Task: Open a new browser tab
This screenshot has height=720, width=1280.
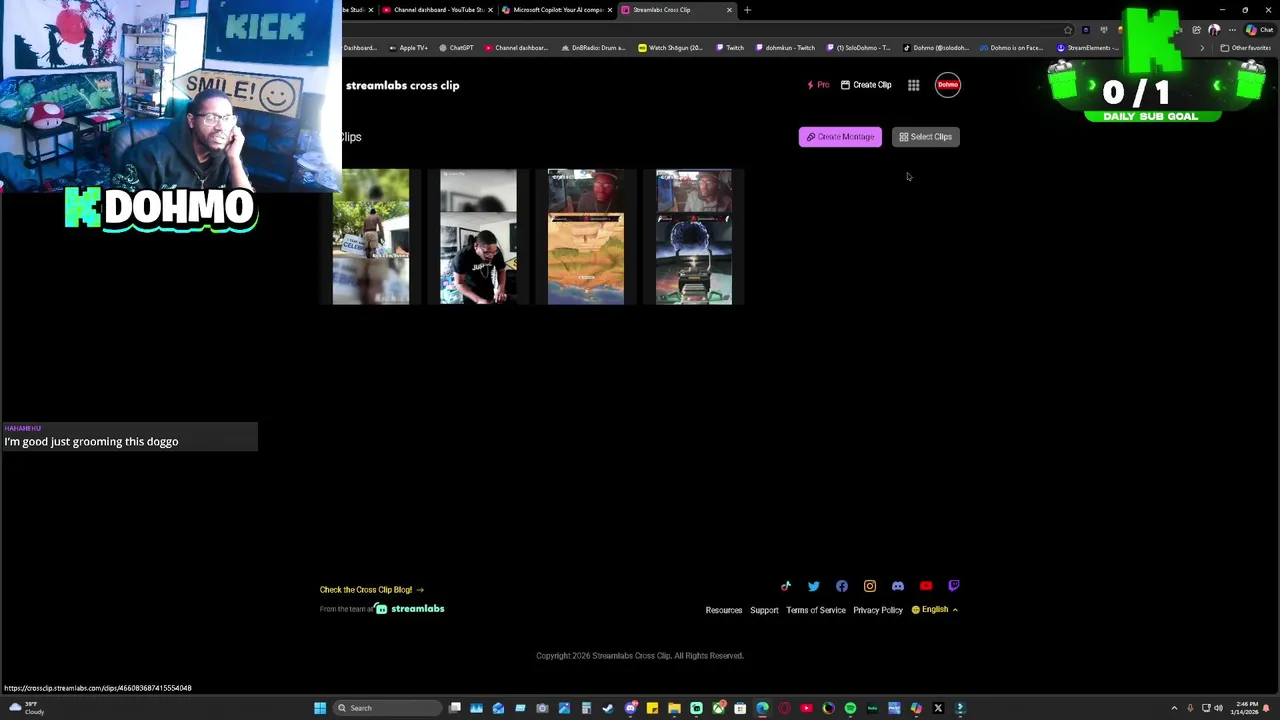Action: coord(747,10)
